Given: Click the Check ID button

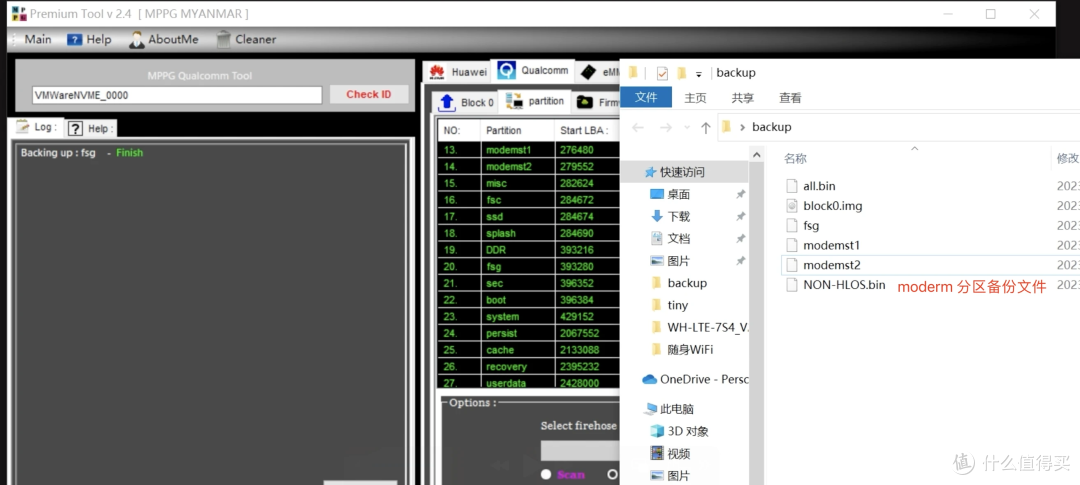Looking at the screenshot, I should click(369, 94).
